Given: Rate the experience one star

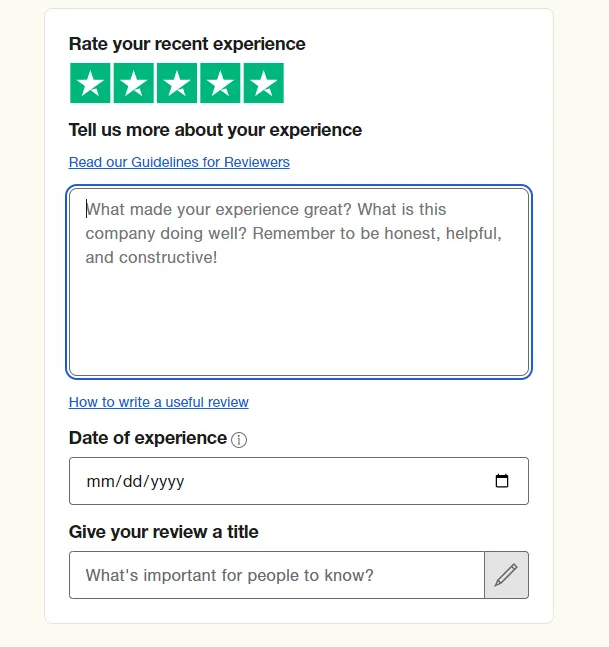Looking at the screenshot, I should (90, 83).
